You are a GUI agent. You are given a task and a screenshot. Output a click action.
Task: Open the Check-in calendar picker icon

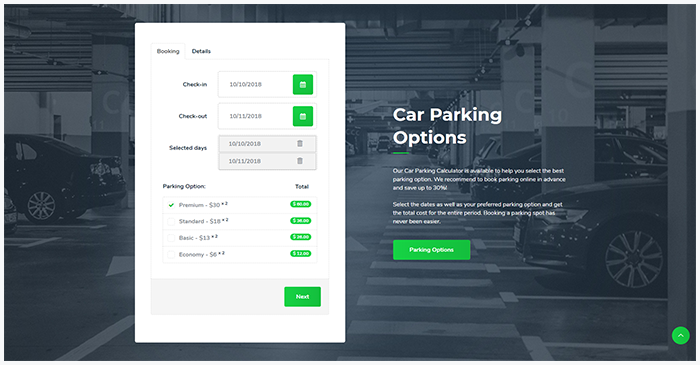point(303,84)
